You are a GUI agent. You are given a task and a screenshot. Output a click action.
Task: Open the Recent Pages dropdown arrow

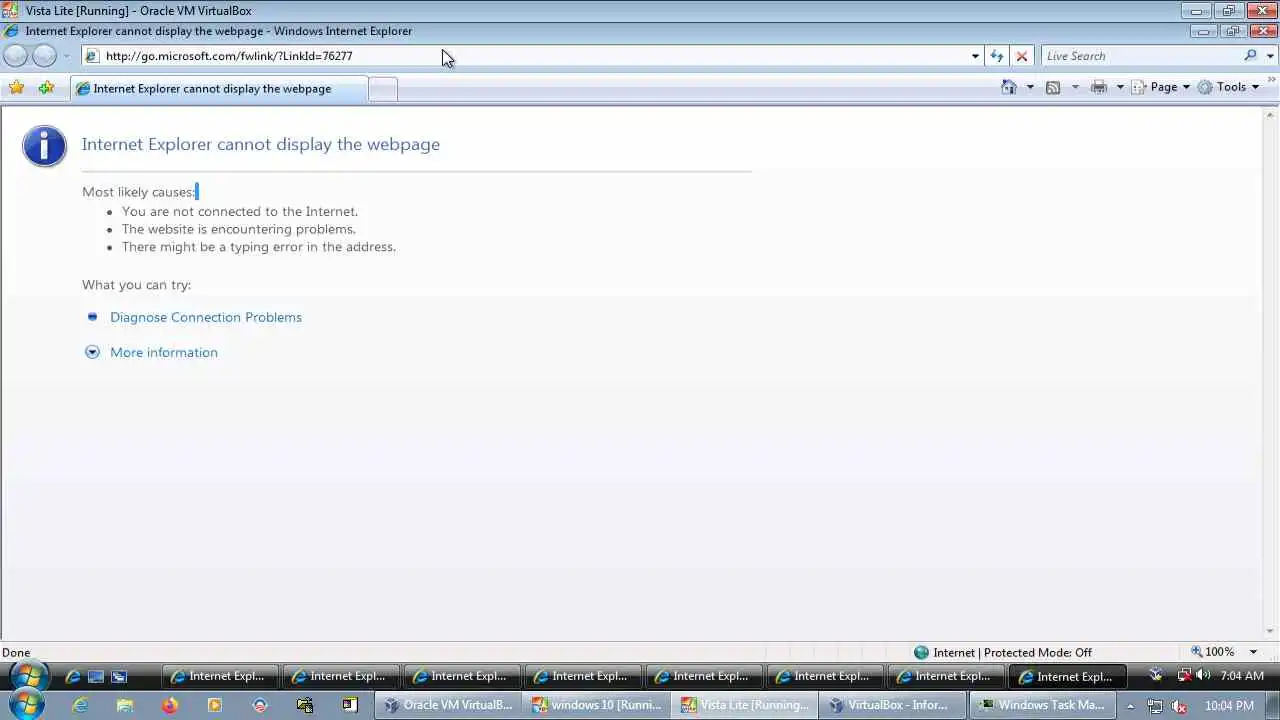67,57
